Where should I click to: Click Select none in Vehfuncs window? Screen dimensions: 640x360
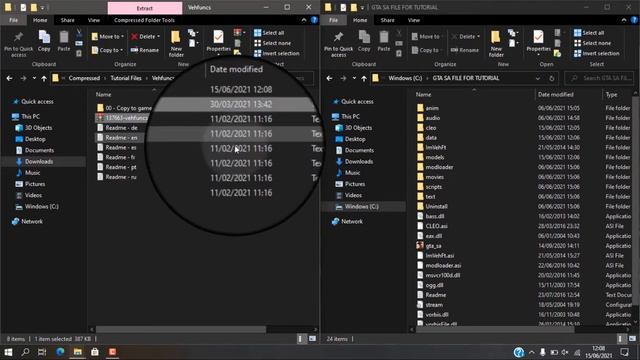pos(273,43)
